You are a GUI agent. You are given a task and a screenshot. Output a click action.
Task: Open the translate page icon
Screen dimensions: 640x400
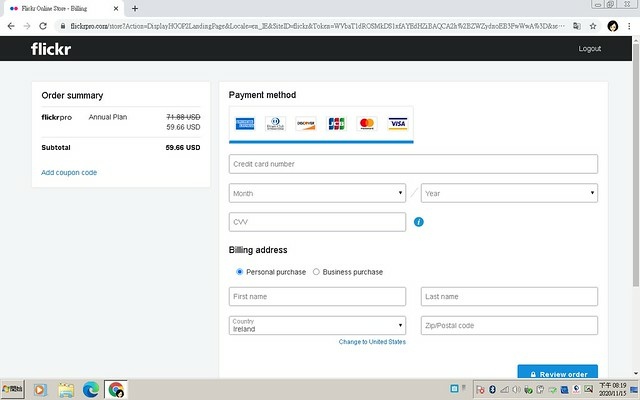click(577, 26)
